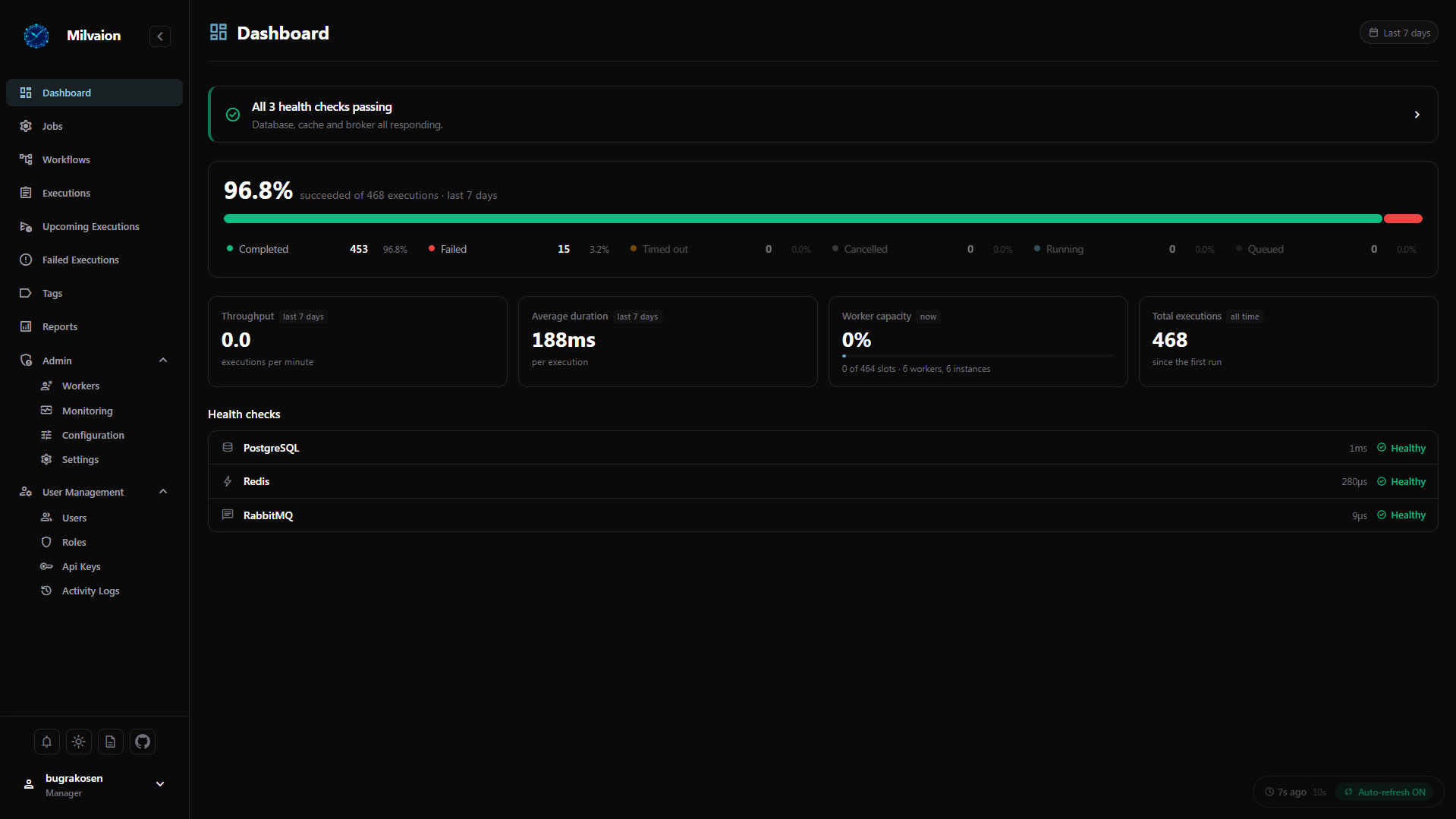Click the Reports chart icon
This screenshot has height=819, width=1456.
26,326
